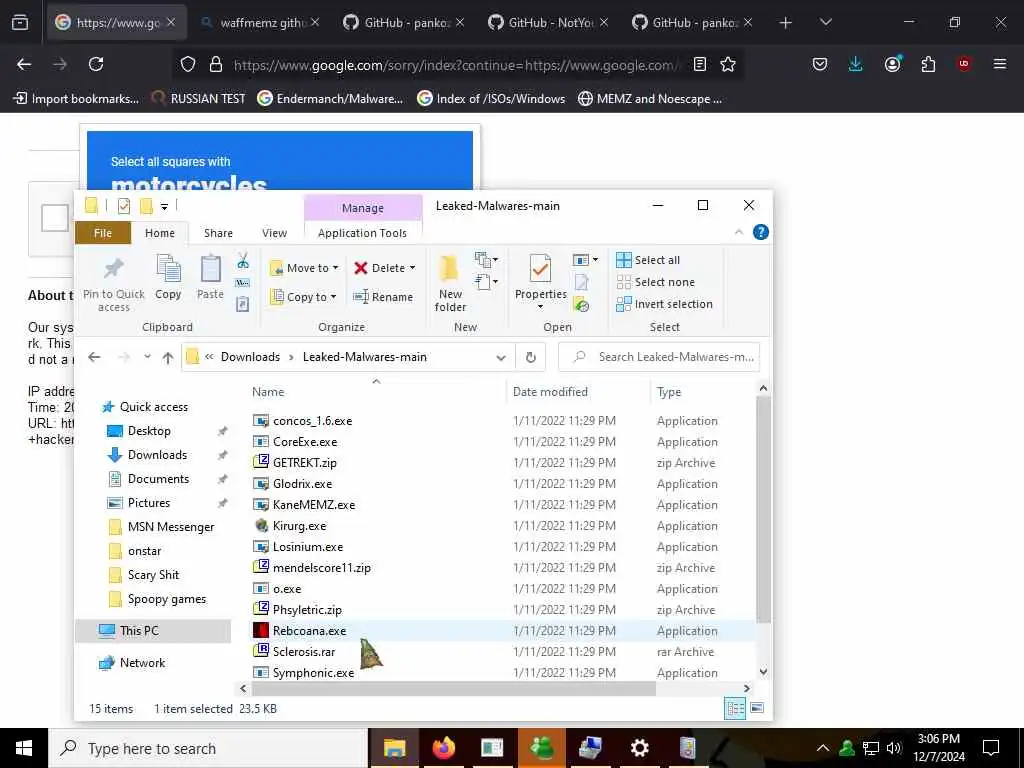Screen dimensions: 1024x768
Task: Click the Search Leaked-Malwares-main box
Action: [x=659, y=357]
